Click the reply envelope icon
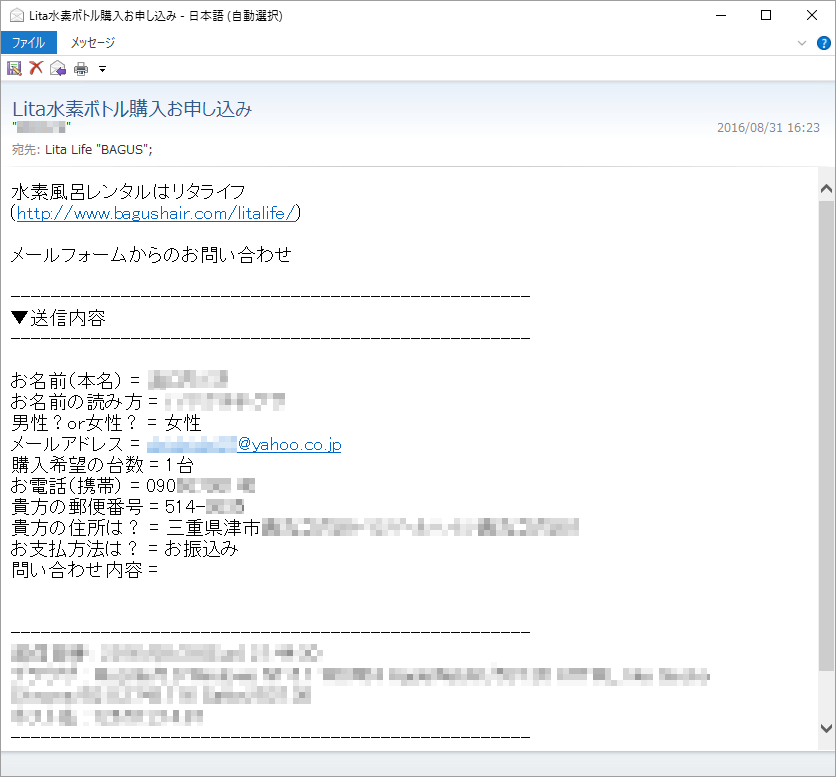The width and height of the screenshot is (836, 777). tap(58, 68)
